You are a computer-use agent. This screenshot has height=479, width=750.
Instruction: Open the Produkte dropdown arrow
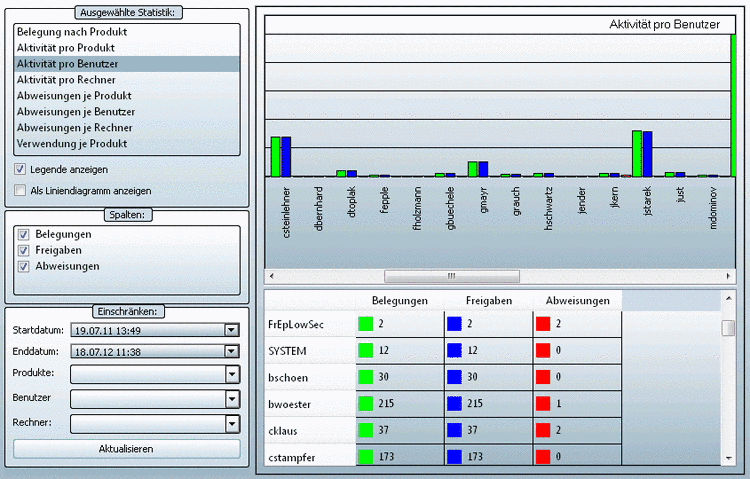click(x=232, y=374)
